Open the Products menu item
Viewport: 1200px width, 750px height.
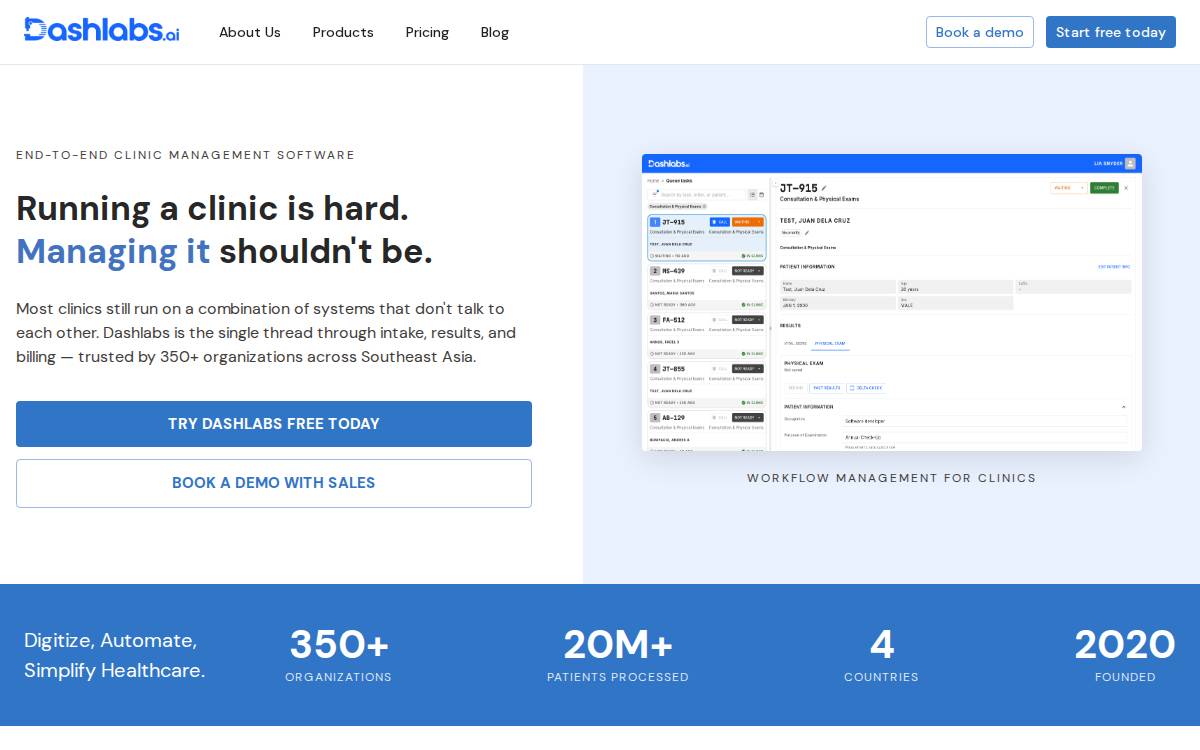pos(343,32)
